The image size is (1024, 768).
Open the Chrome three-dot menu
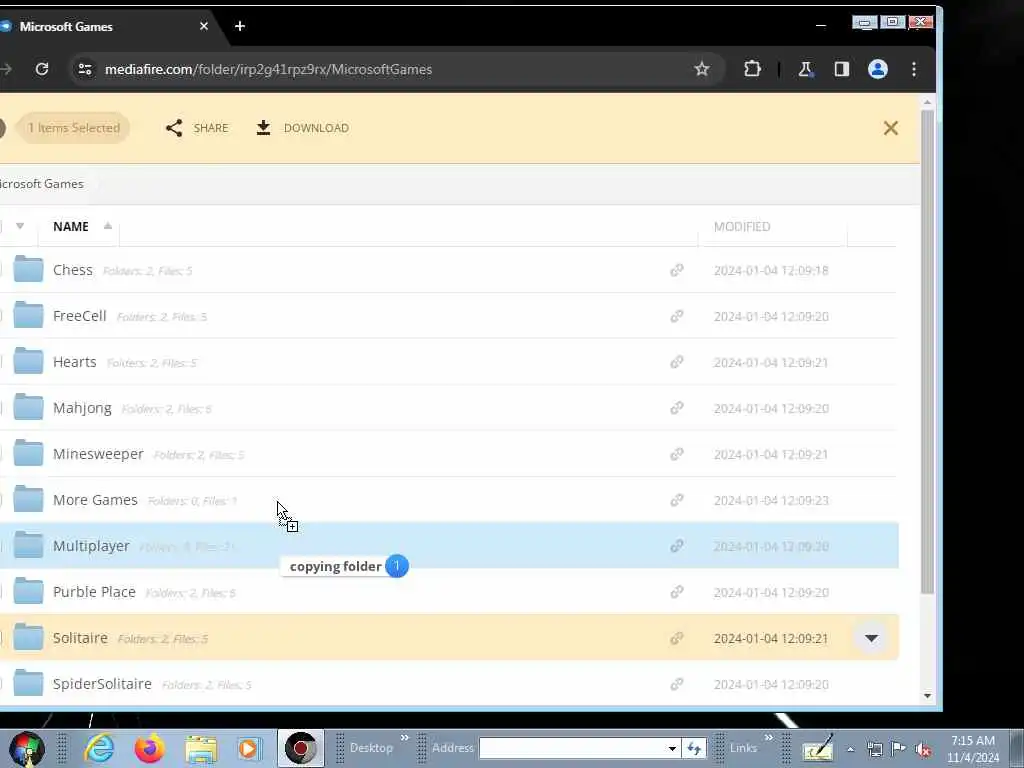point(914,69)
